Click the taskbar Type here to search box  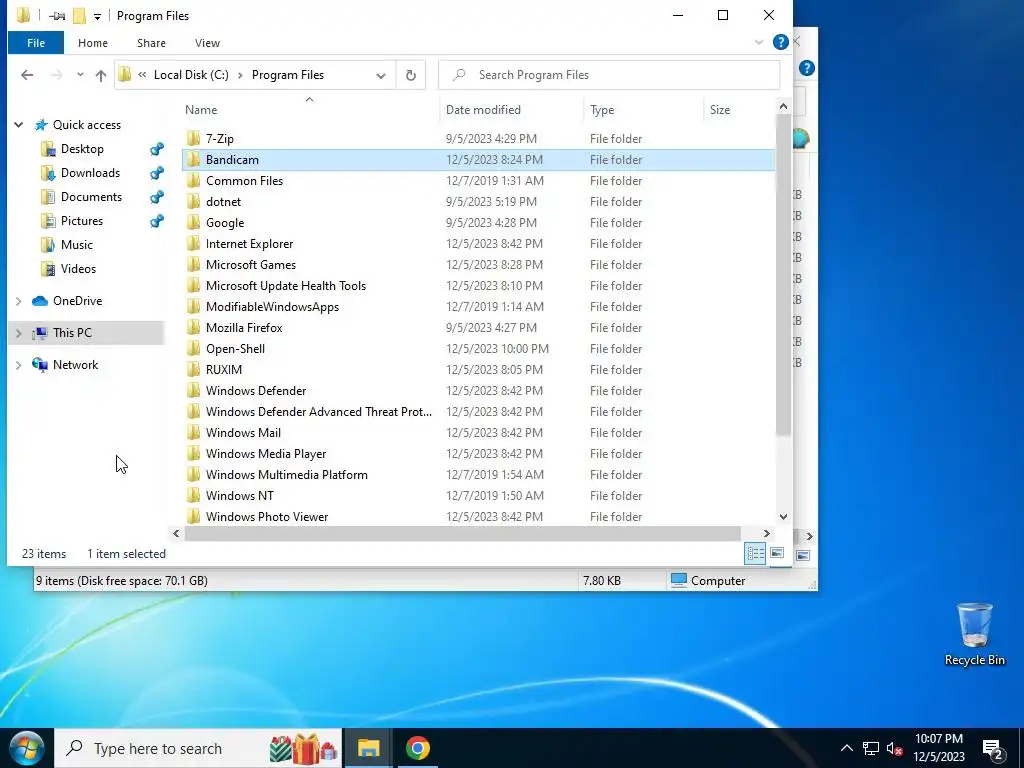(198, 748)
